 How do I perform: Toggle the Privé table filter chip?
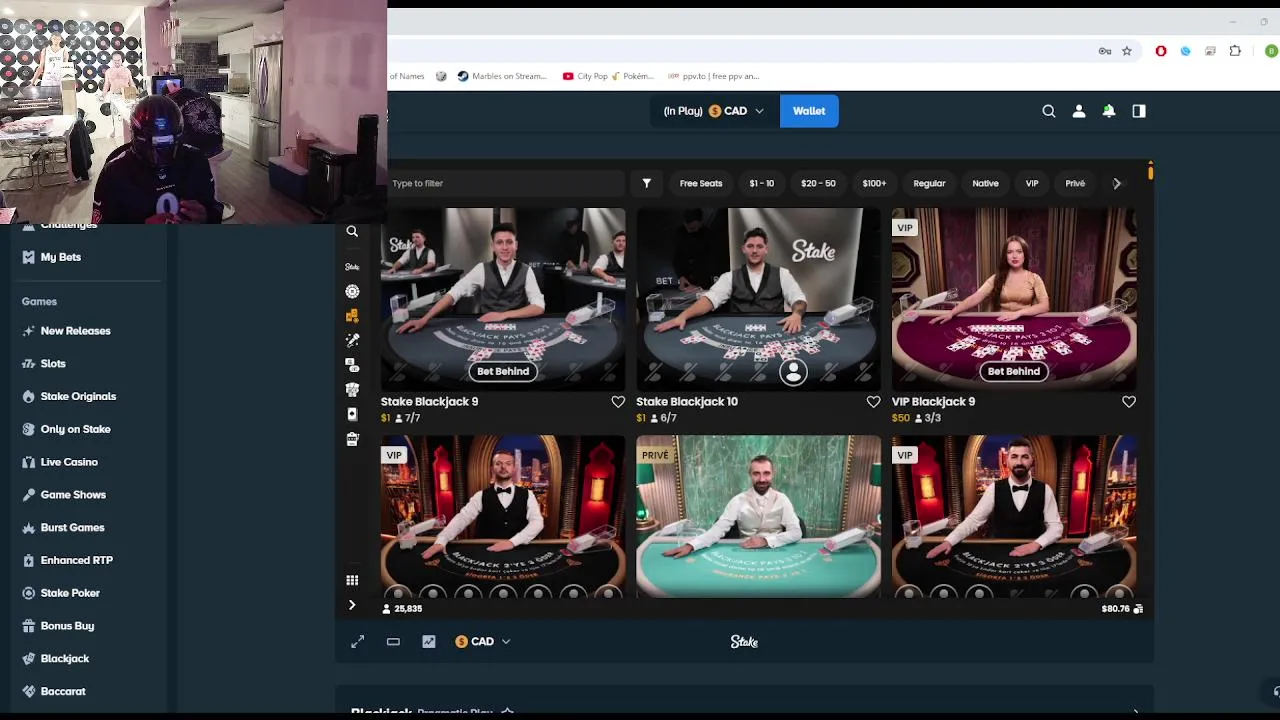[x=1075, y=183]
